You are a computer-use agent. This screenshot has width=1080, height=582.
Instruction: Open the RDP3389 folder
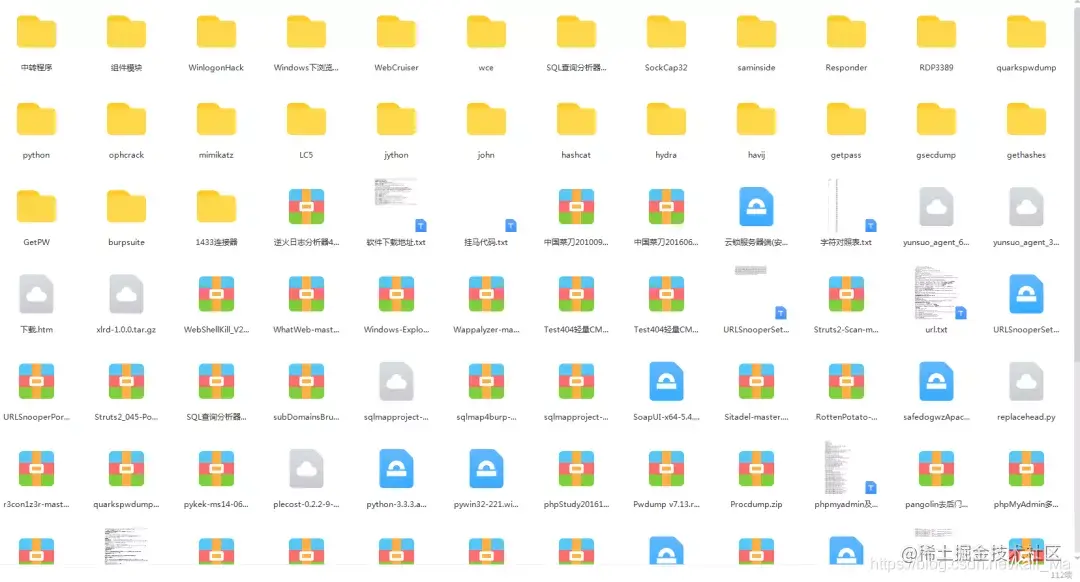pos(936,32)
